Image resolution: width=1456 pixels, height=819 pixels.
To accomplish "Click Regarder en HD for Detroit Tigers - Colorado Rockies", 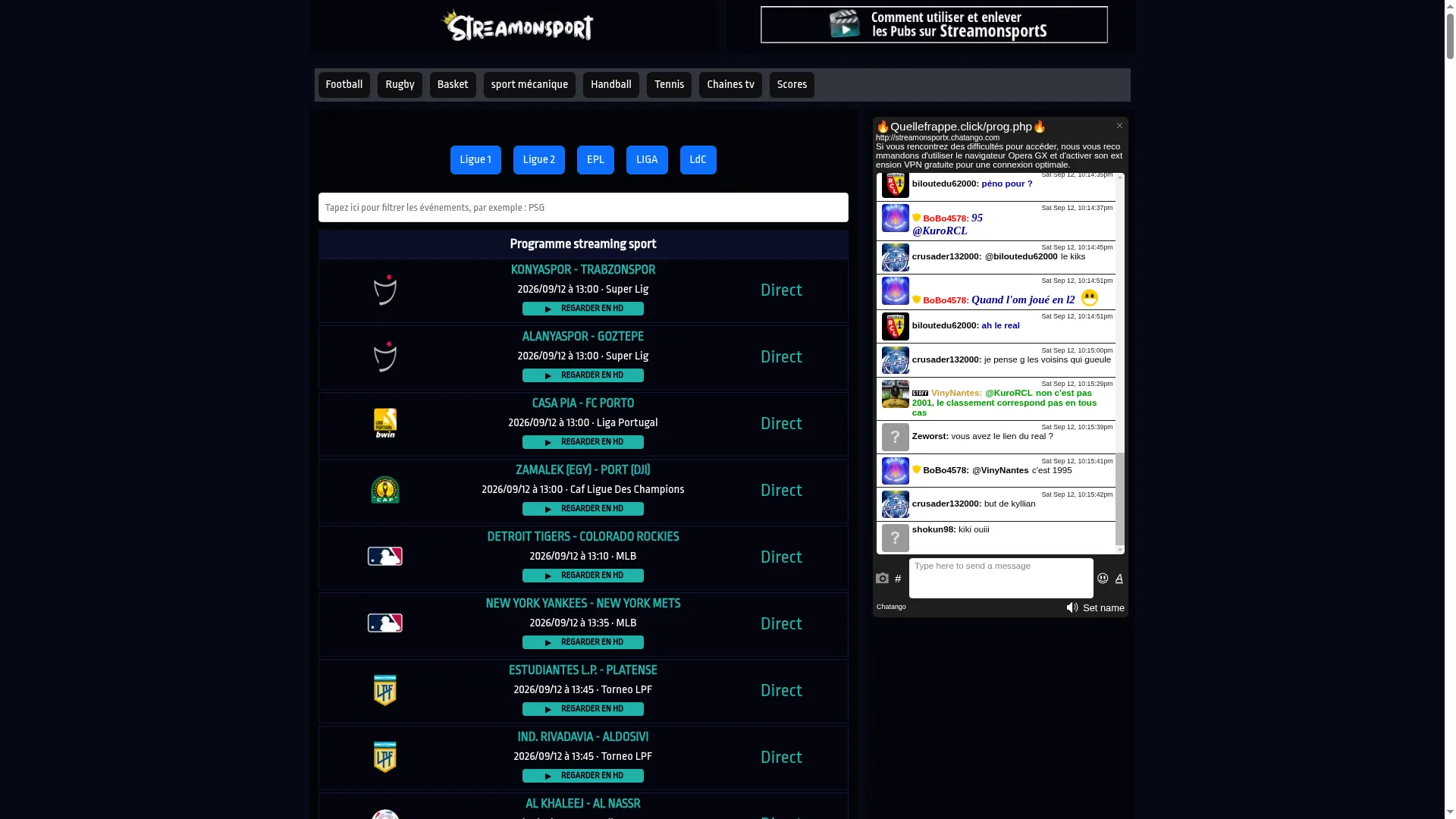I will tap(583, 576).
